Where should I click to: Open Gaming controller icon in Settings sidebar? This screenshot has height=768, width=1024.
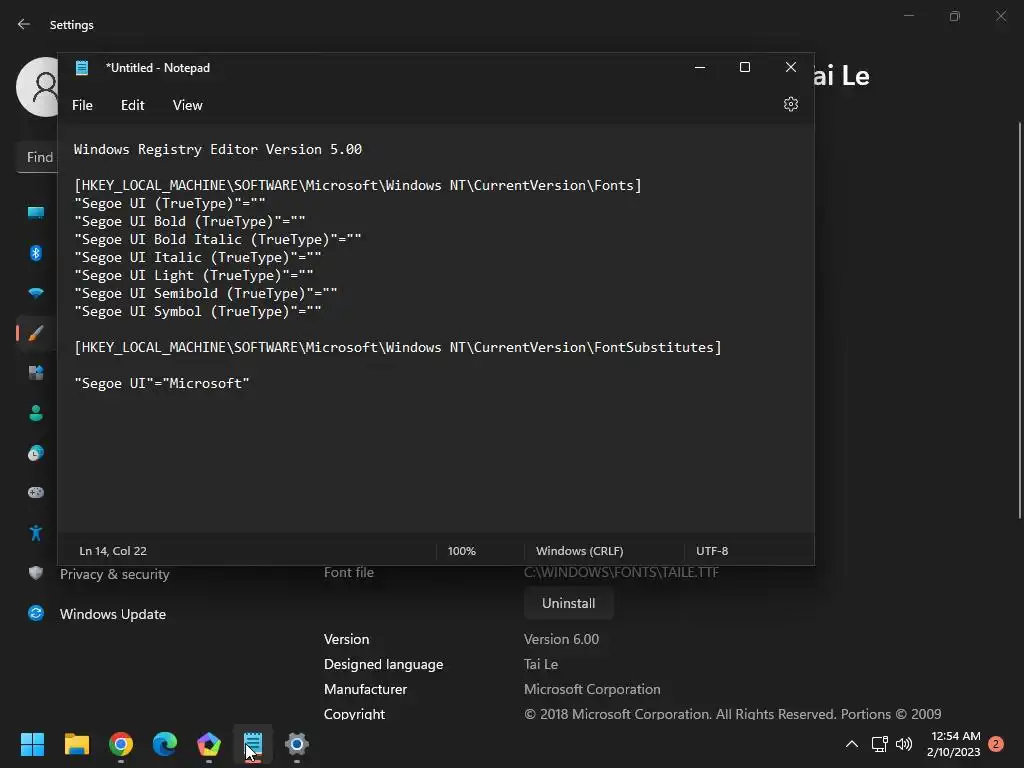tap(36, 492)
